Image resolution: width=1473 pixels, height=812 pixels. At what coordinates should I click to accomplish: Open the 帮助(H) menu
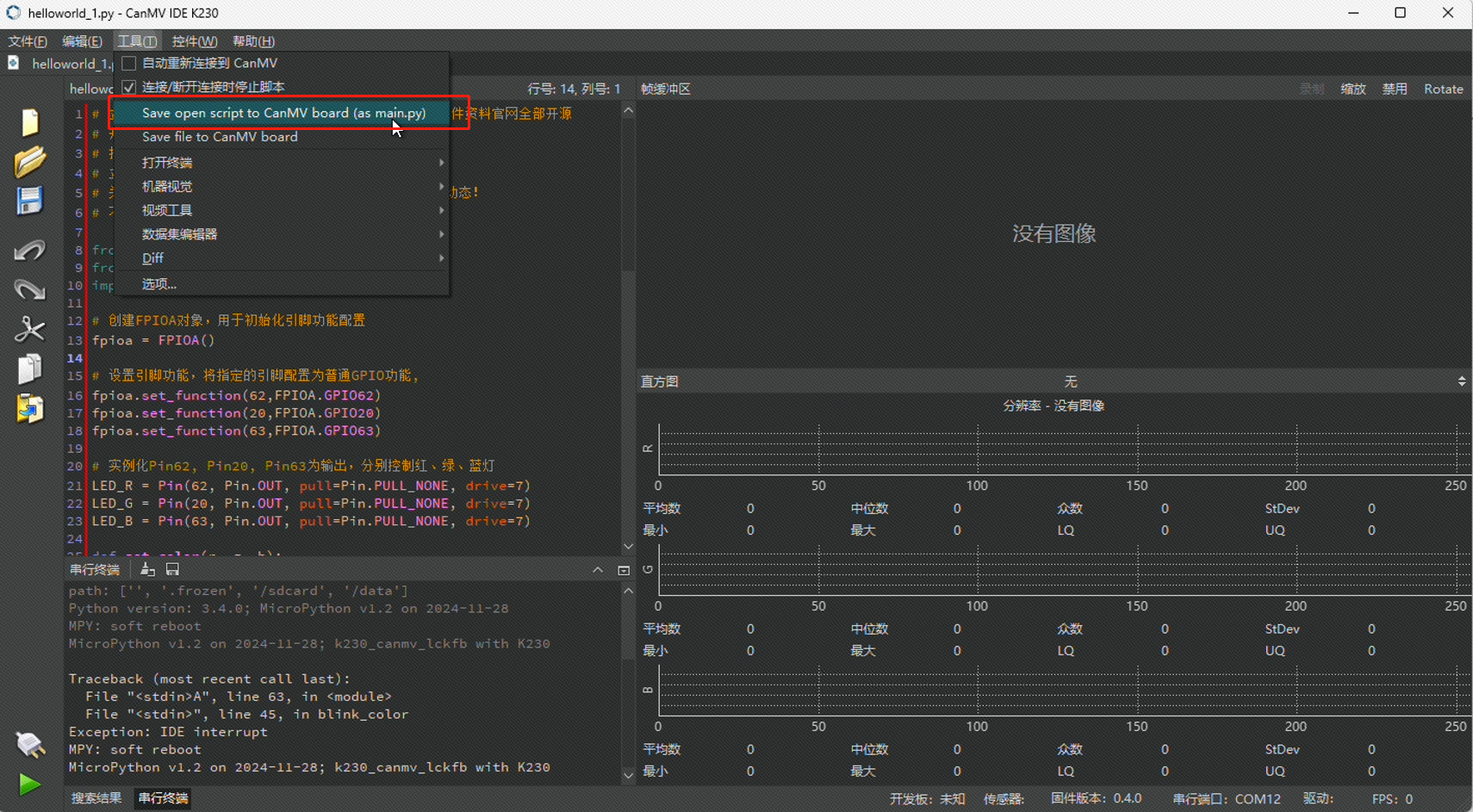pyautogui.click(x=253, y=41)
